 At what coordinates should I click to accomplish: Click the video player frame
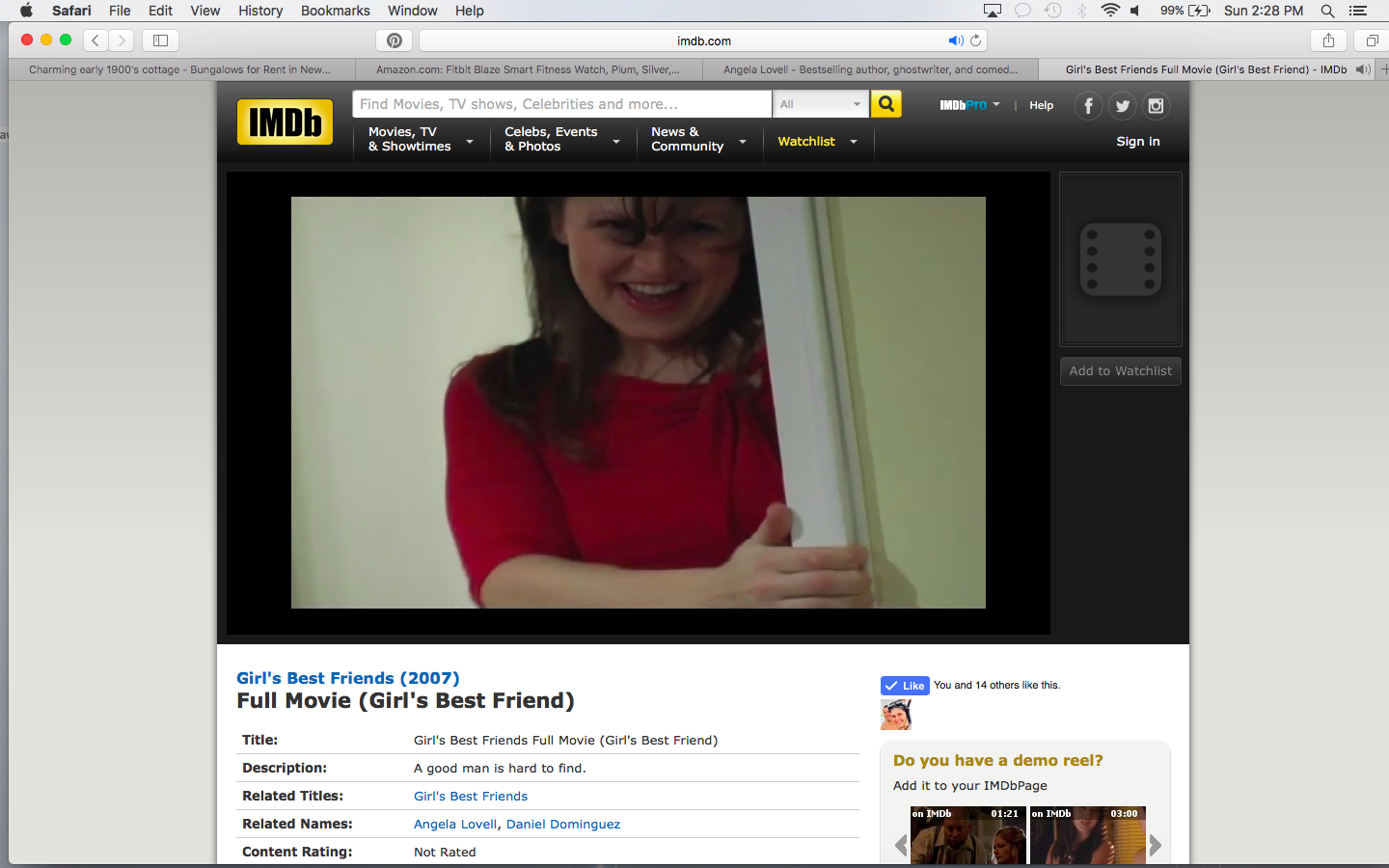pos(639,402)
